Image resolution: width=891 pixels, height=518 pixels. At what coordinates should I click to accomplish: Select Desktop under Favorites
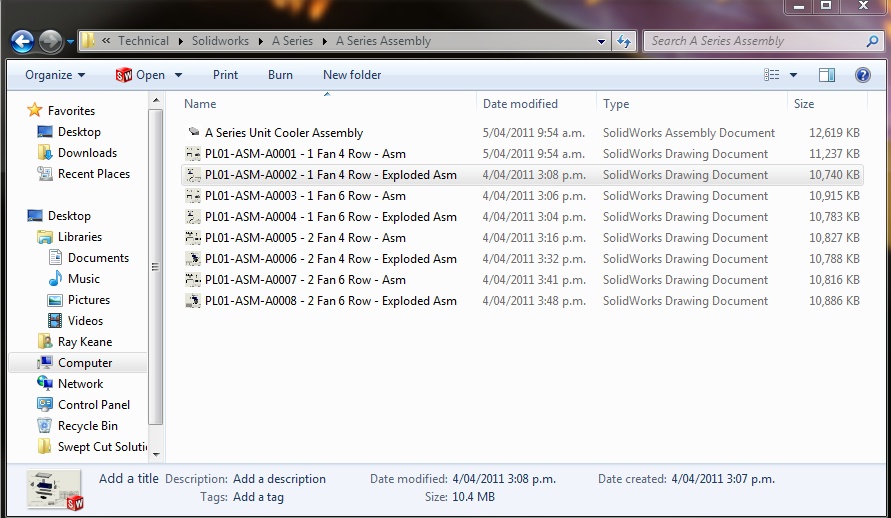click(69, 132)
